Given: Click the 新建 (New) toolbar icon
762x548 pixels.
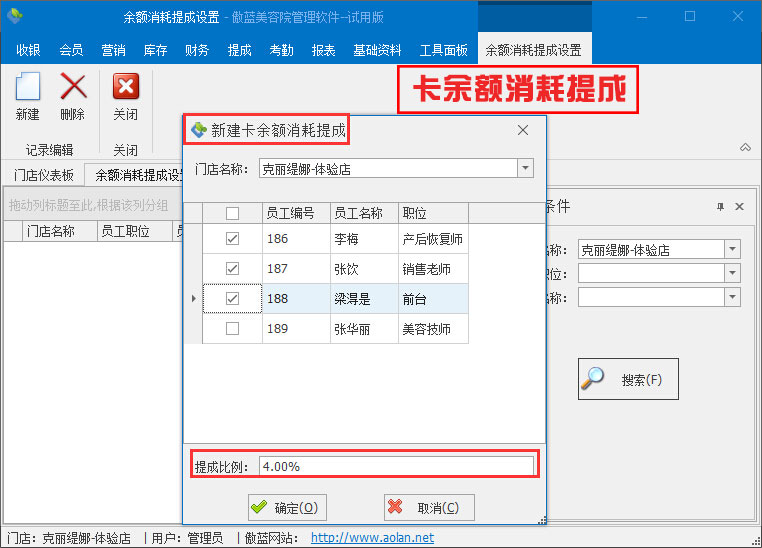Looking at the screenshot, I should (28, 97).
